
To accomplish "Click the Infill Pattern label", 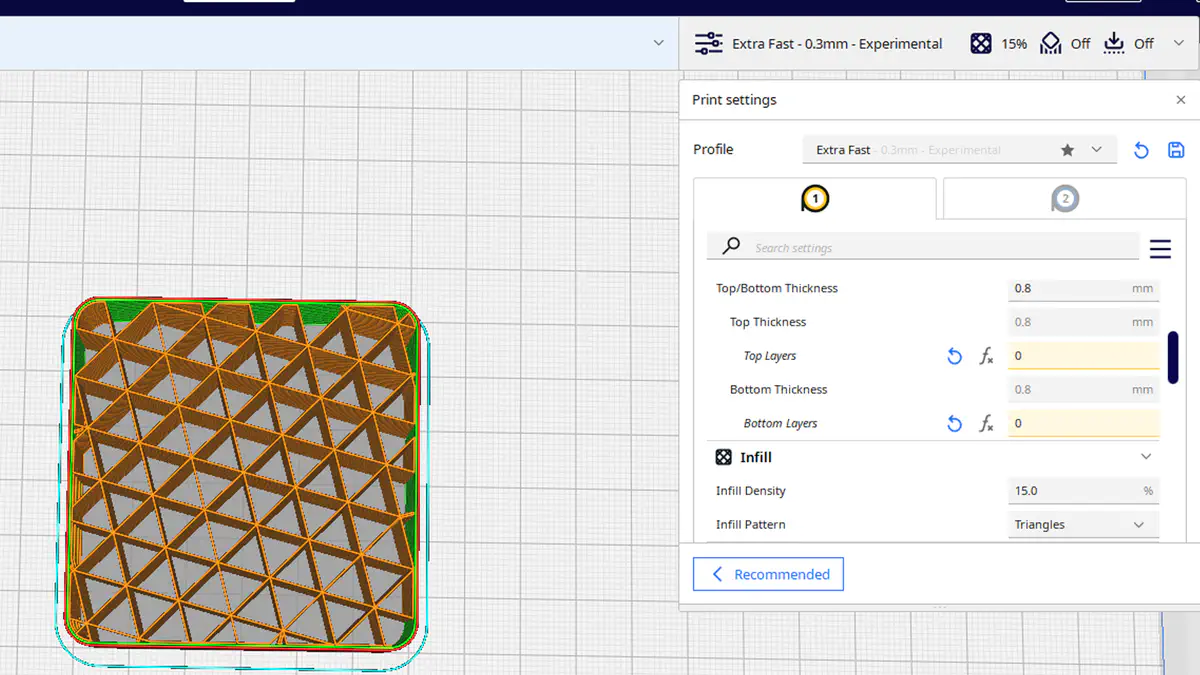I will pyautogui.click(x=751, y=525).
